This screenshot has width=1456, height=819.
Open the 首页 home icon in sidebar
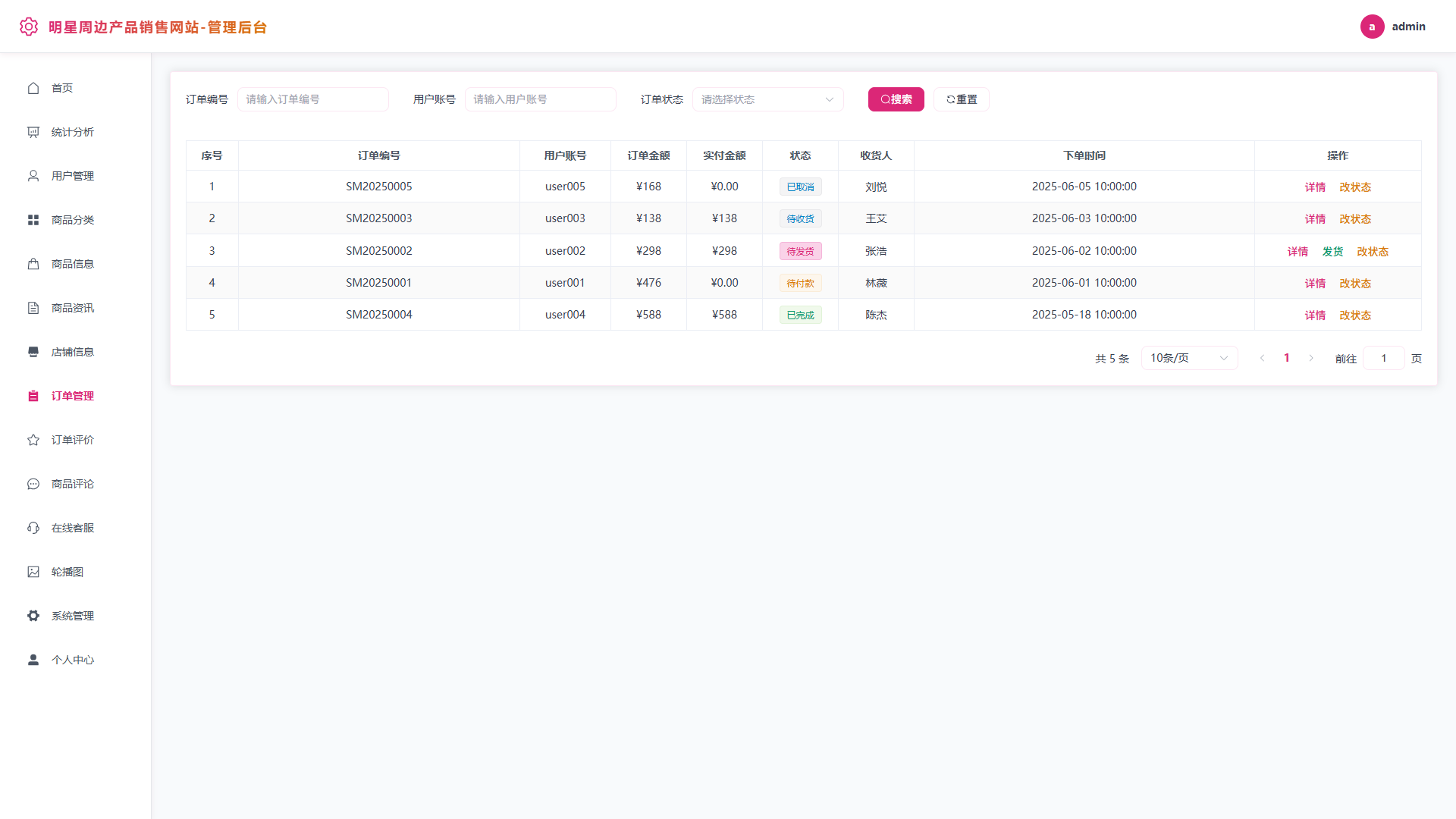pyautogui.click(x=33, y=88)
